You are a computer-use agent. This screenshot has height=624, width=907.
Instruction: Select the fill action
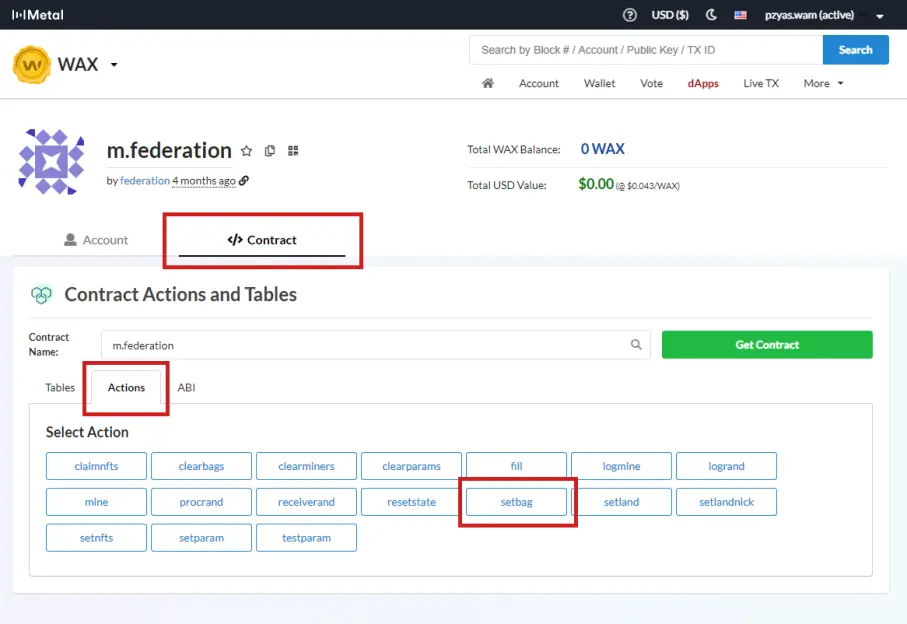coord(517,466)
